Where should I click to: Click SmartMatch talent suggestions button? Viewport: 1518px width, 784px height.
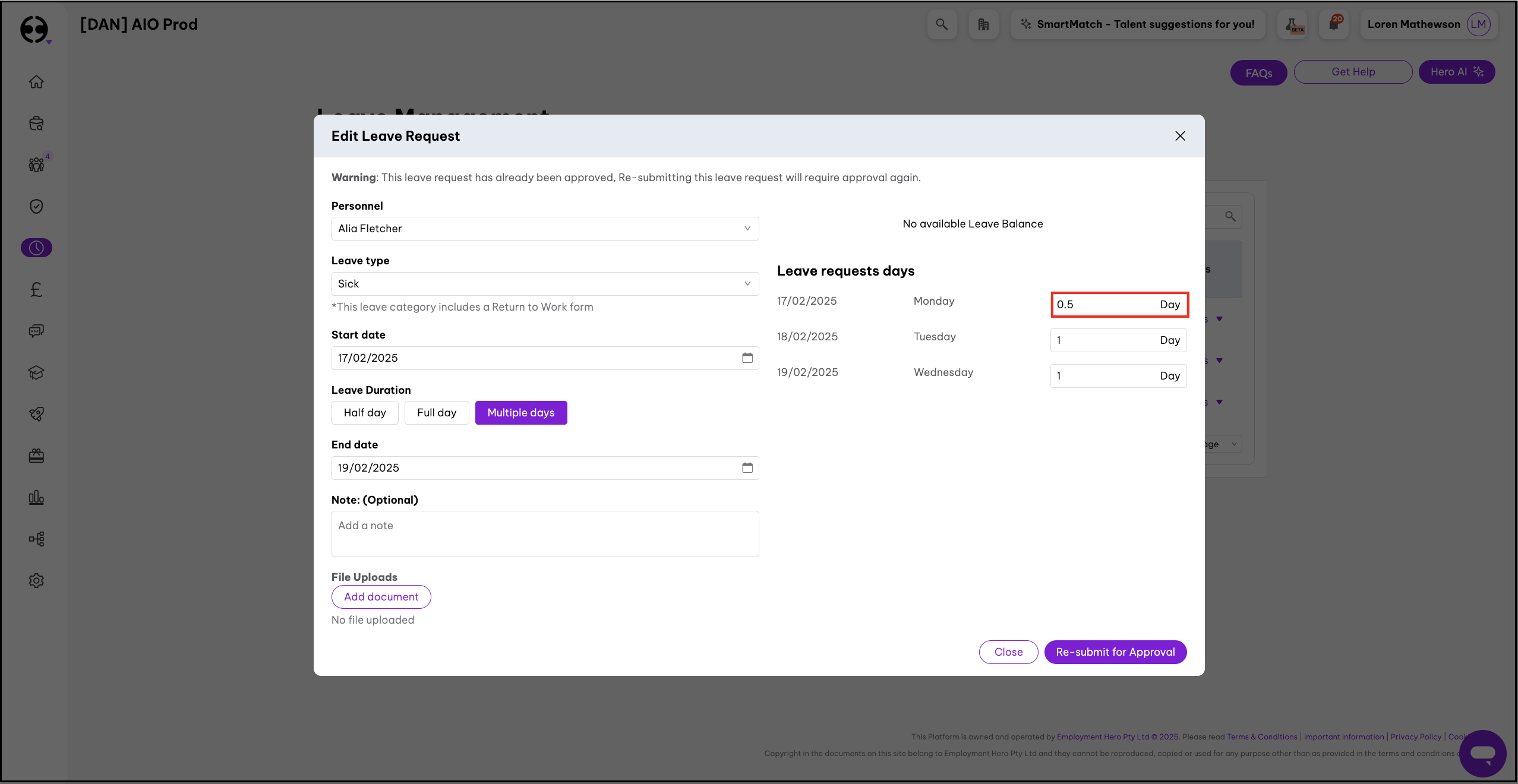coord(1138,24)
